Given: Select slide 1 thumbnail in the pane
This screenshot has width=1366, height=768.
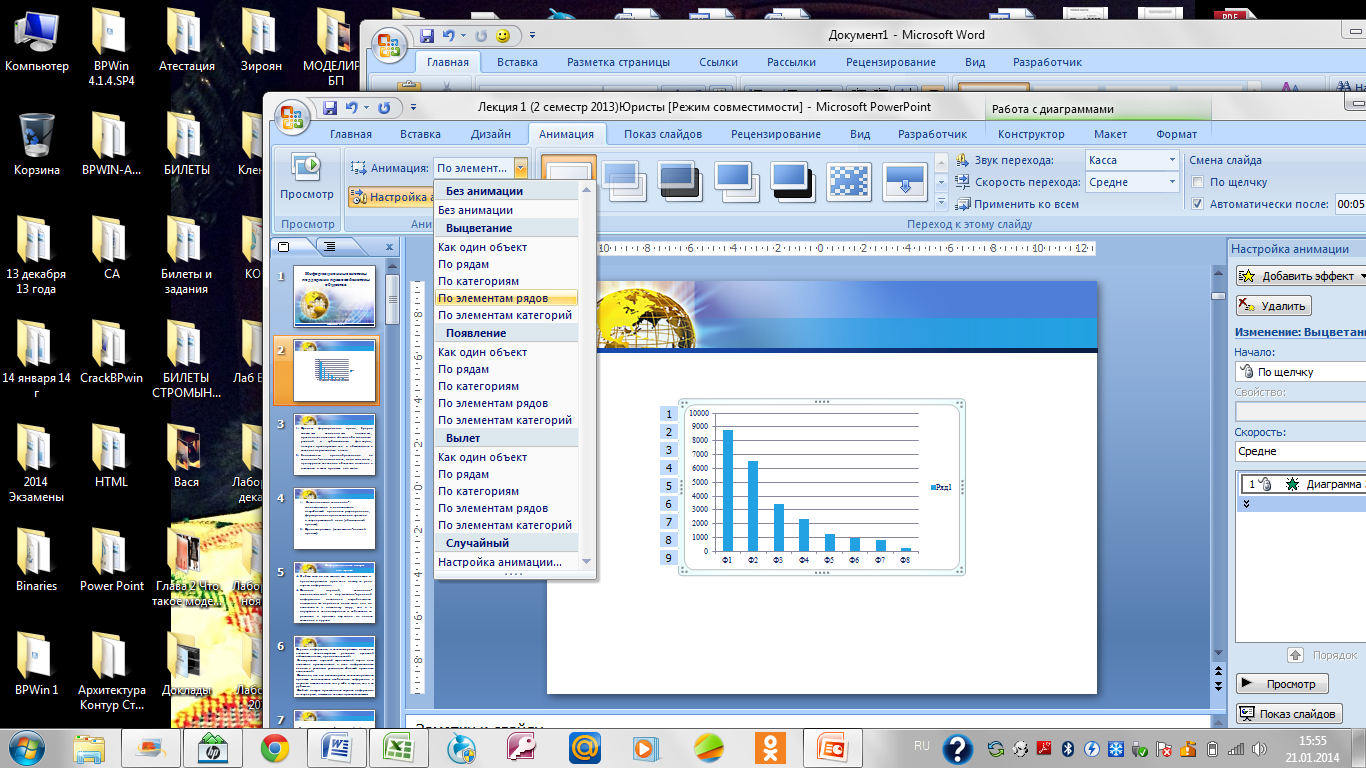Looking at the screenshot, I should point(334,296).
